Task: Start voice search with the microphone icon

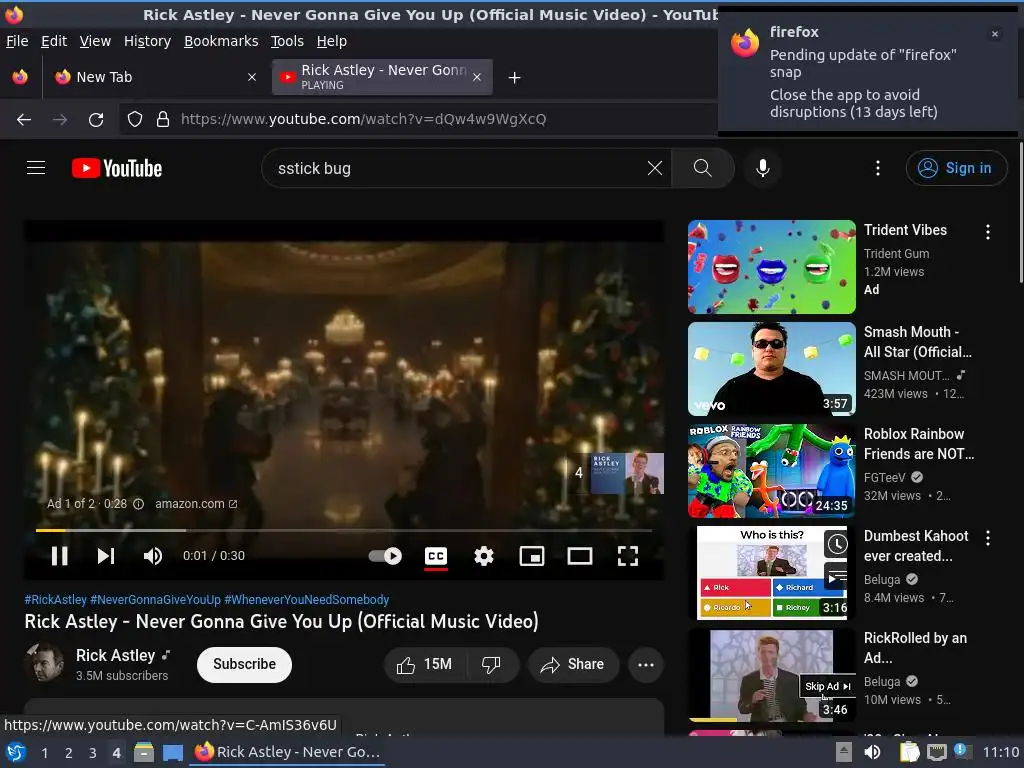Action: click(x=762, y=168)
